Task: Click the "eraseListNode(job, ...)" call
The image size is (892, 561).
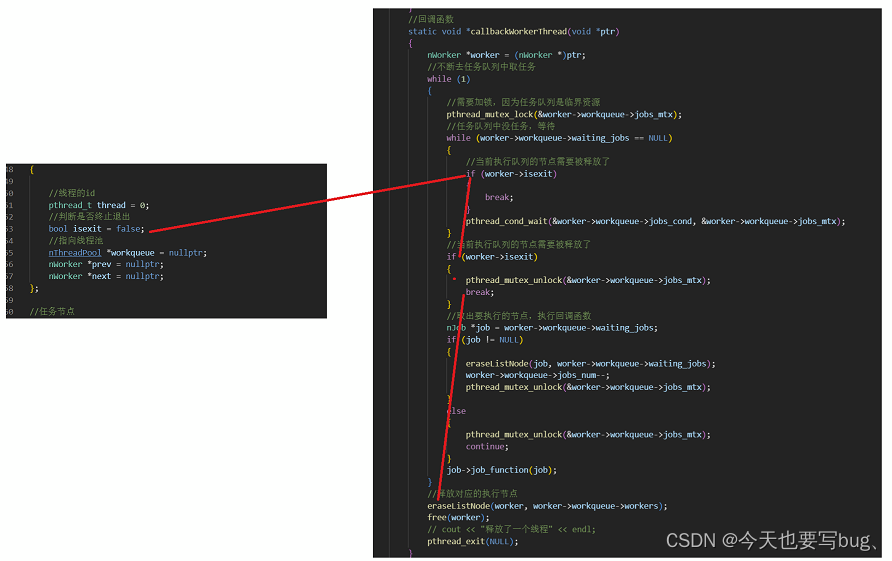Action: [590, 363]
